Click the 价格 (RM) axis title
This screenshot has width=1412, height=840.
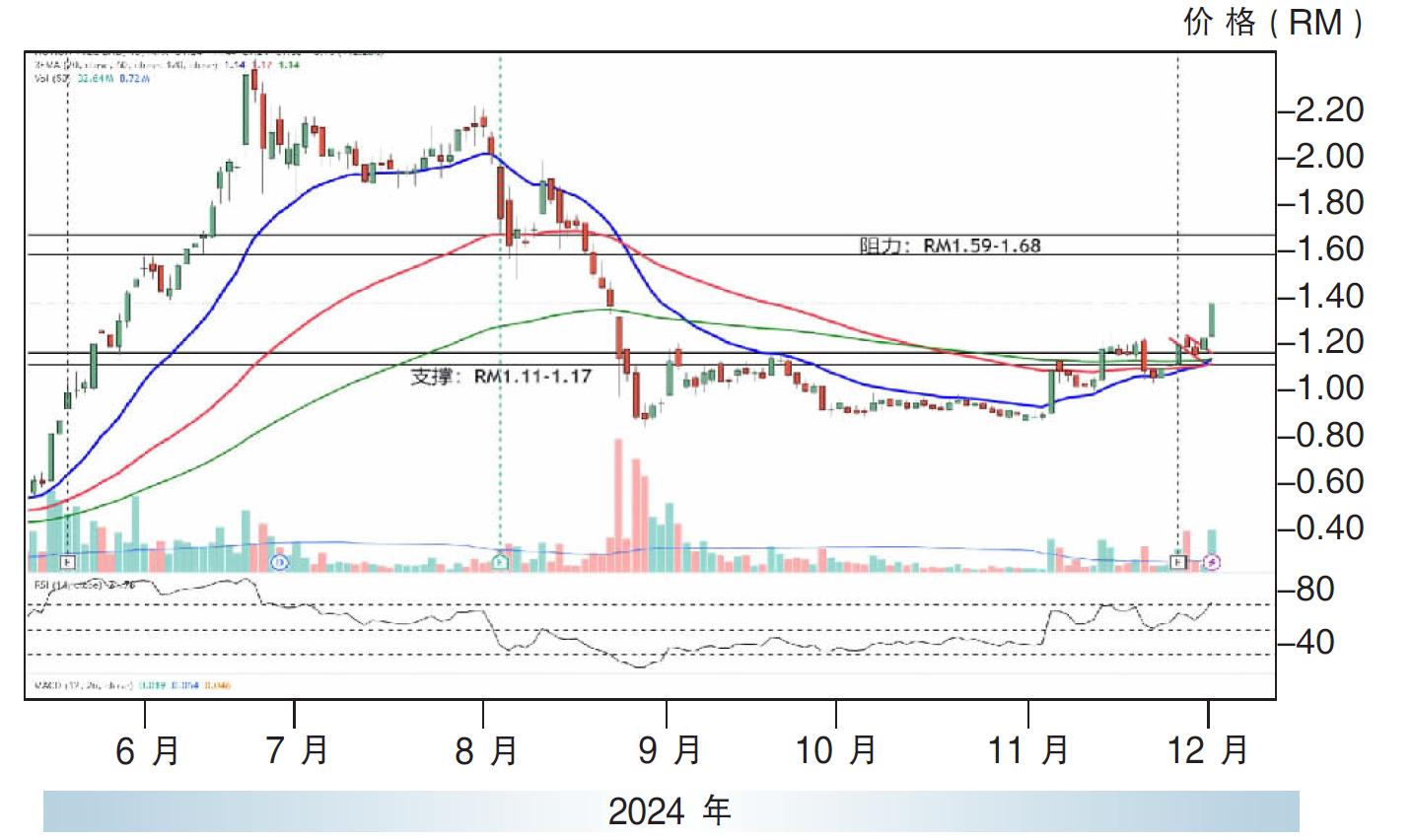(1273, 22)
